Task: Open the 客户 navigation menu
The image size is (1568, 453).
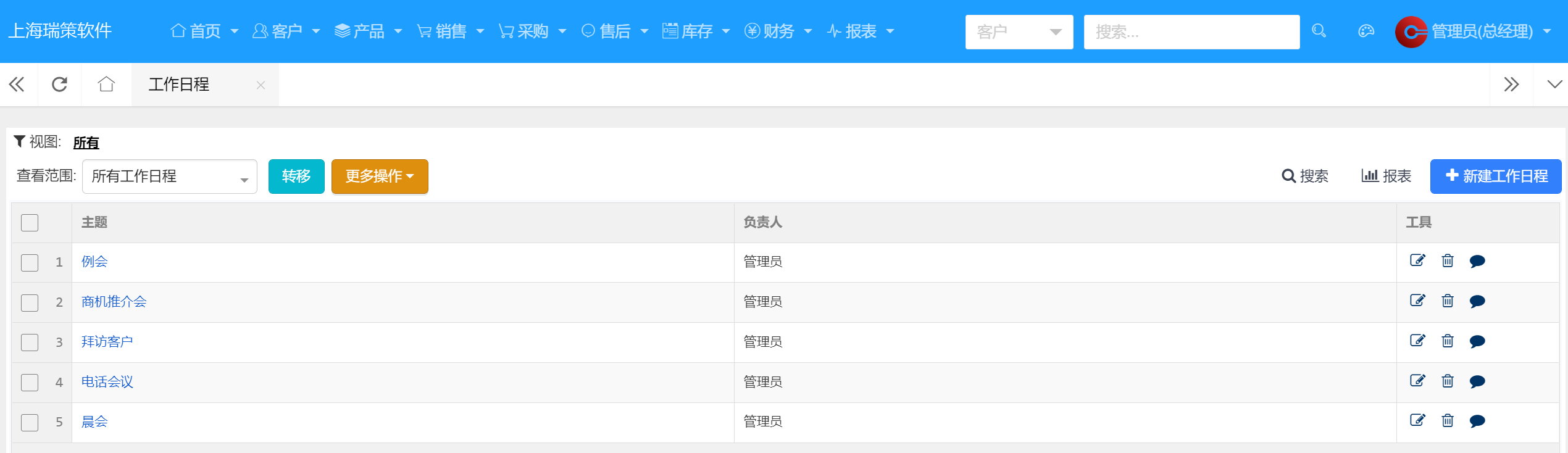Action: tap(286, 31)
